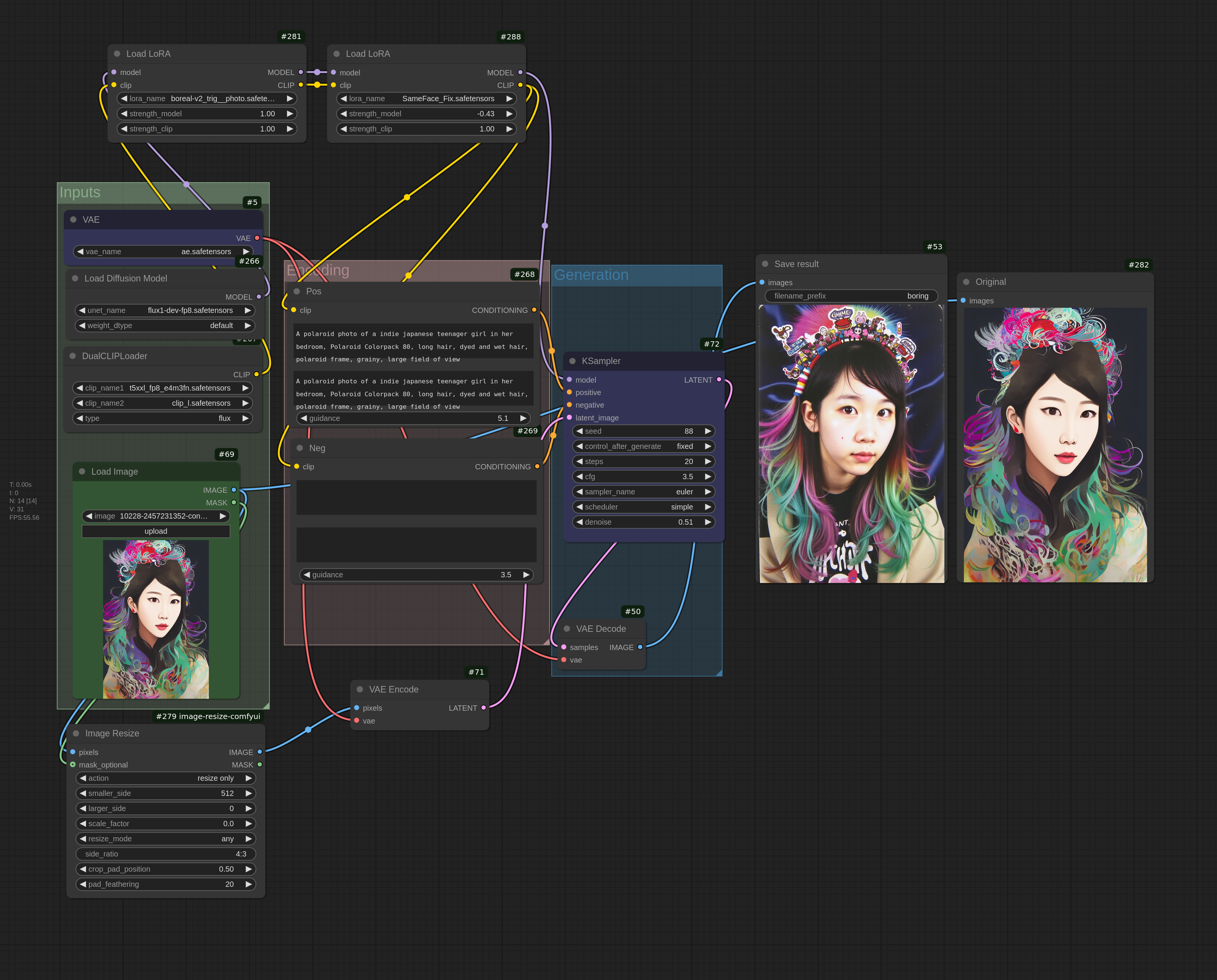Collapse the Load Image node dot
The image size is (1217, 980).
pyautogui.click(x=82, y=471)
